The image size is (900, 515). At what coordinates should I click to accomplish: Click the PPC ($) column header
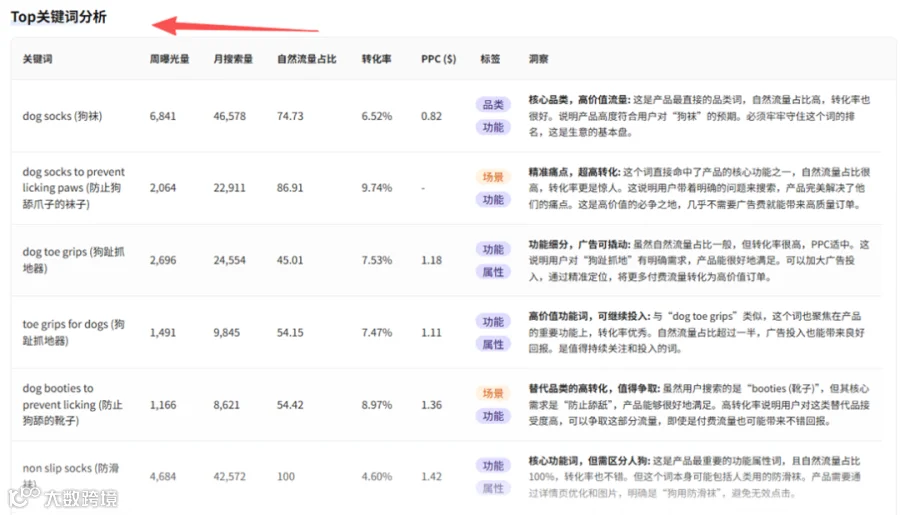439,59
